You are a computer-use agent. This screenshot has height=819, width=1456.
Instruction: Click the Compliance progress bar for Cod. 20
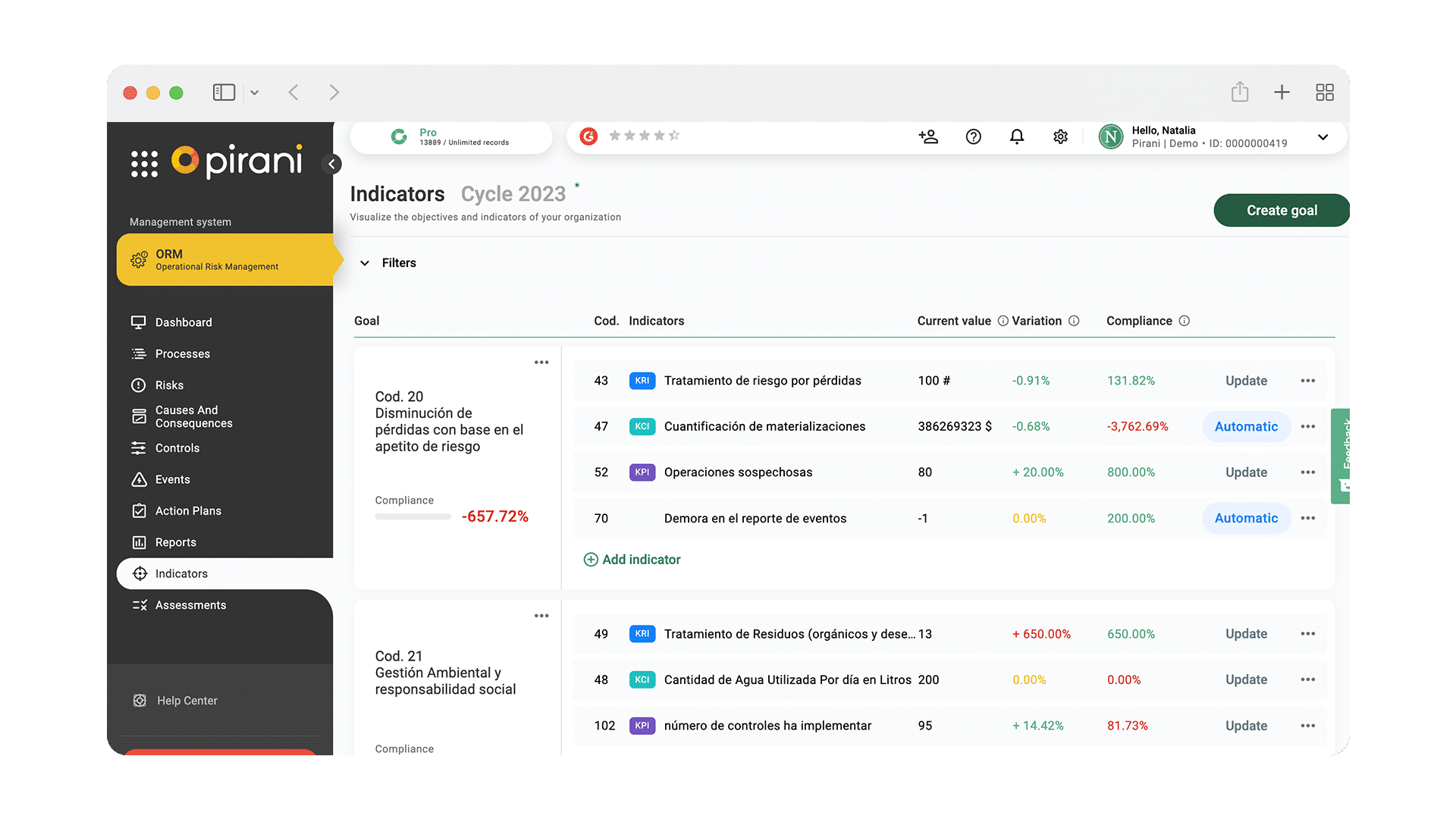[412, 516]
